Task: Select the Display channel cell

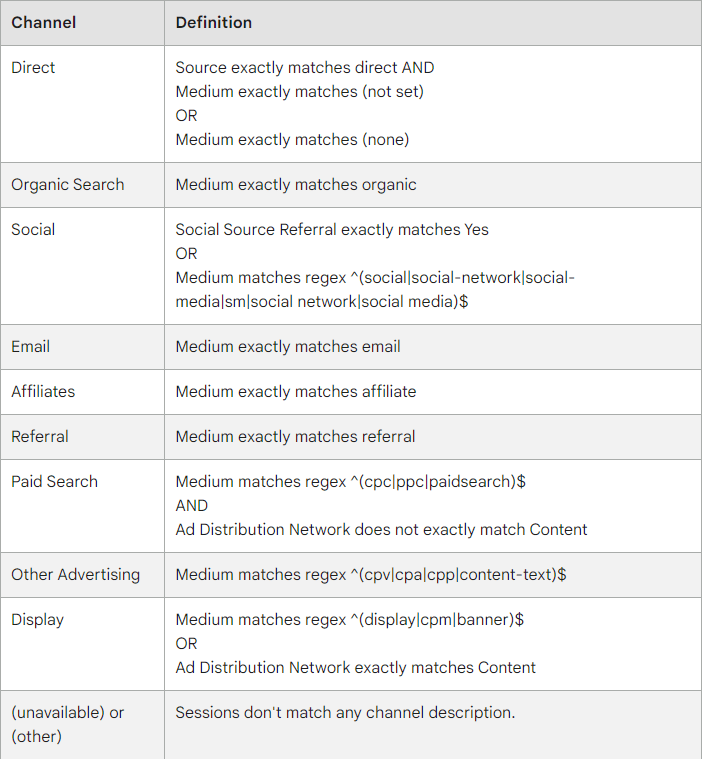Action: (x=37, y=620)
